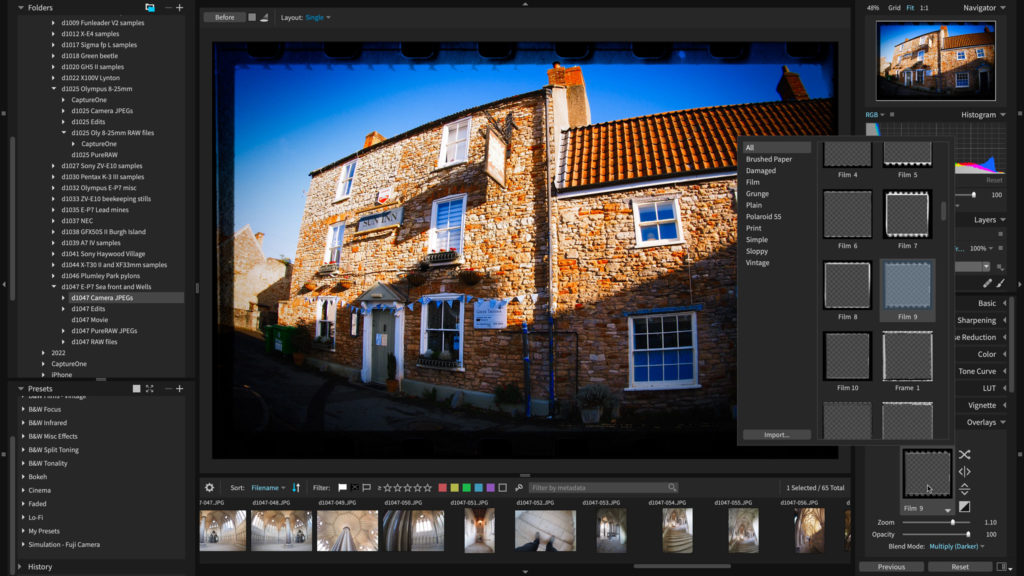The image size is (1024, 576).
Task: Toggle the no-color label filter box
Action: click(502, 487)
